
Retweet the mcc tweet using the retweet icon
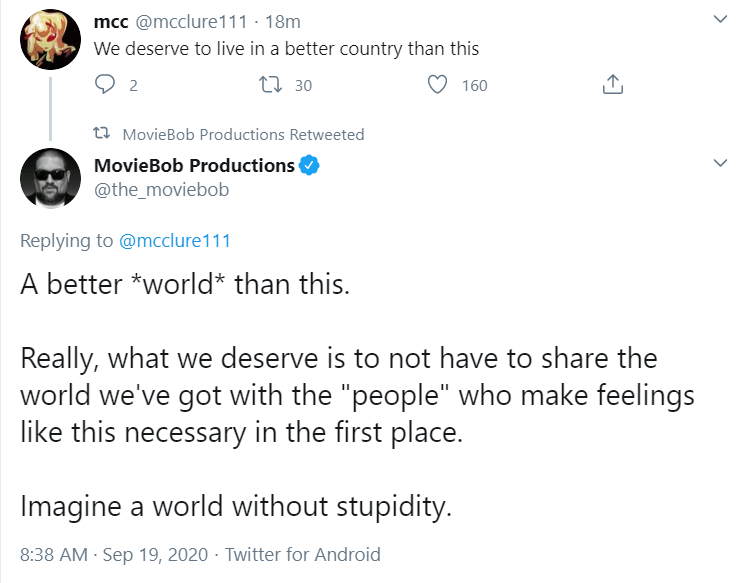269,85
